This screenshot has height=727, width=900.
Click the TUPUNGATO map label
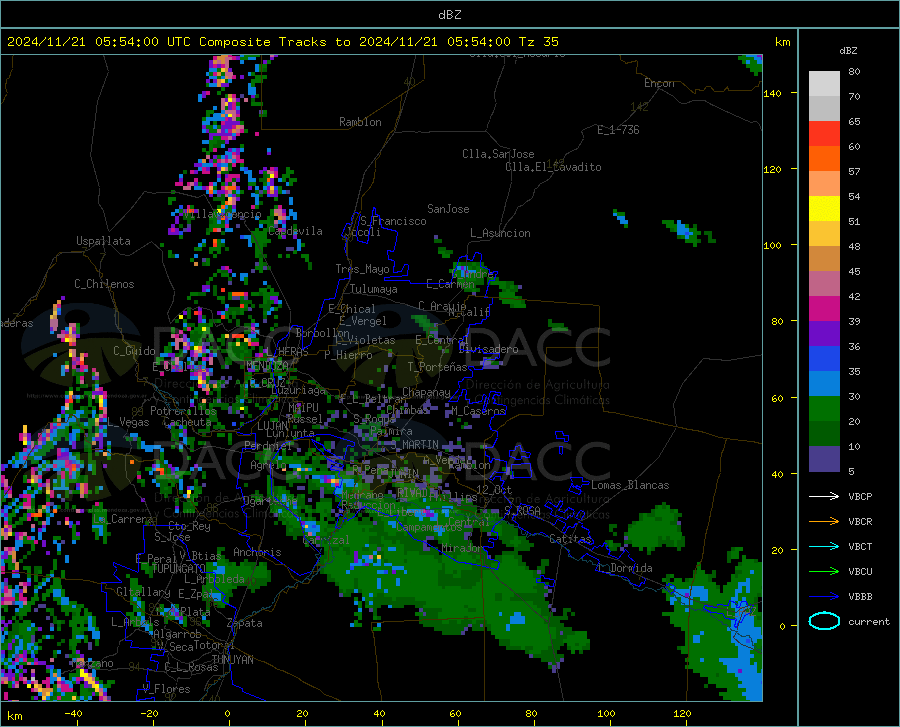click(178, 569)
